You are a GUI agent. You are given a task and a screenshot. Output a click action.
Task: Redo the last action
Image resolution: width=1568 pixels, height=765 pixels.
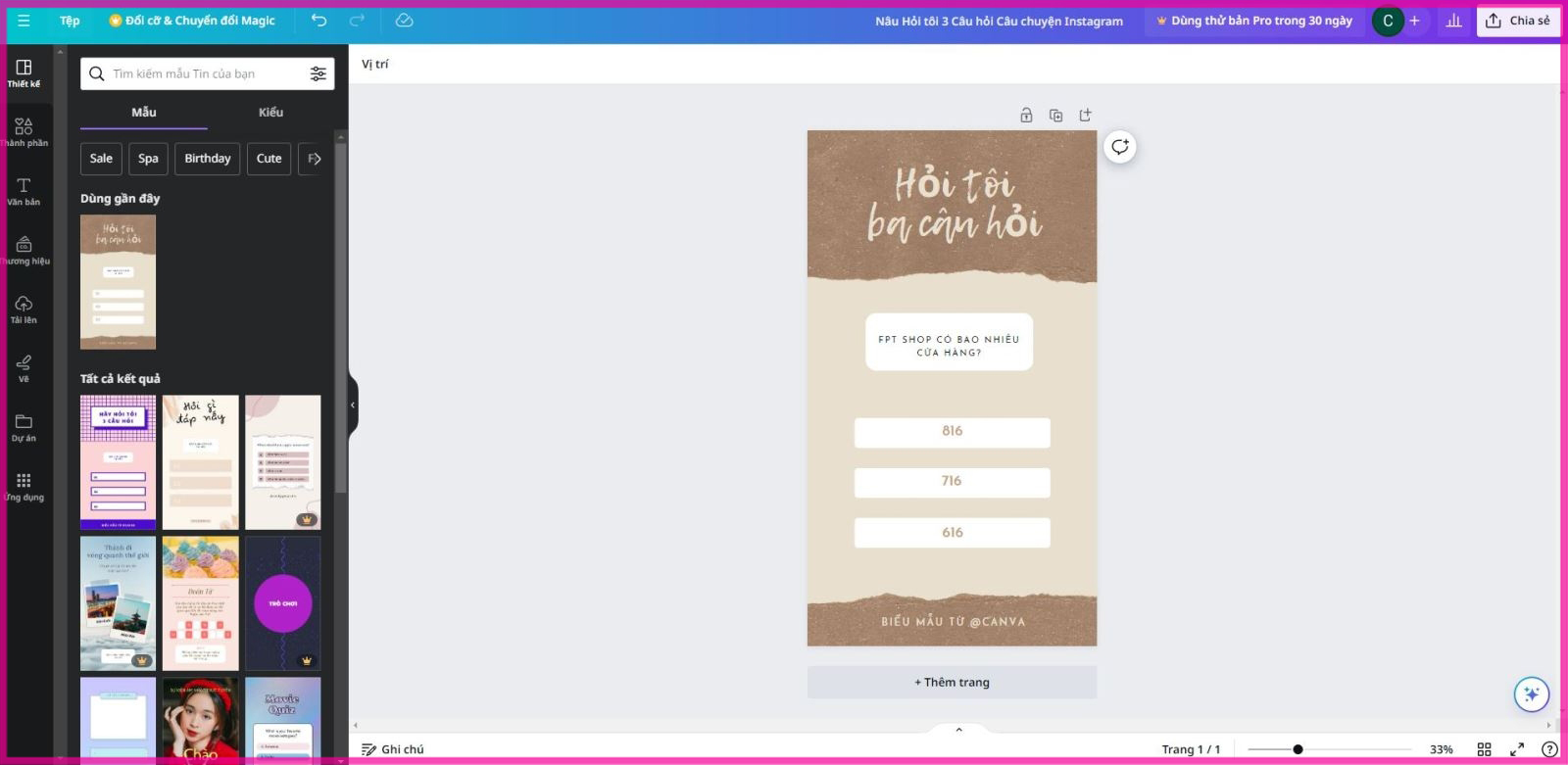(x=357, y=21)
